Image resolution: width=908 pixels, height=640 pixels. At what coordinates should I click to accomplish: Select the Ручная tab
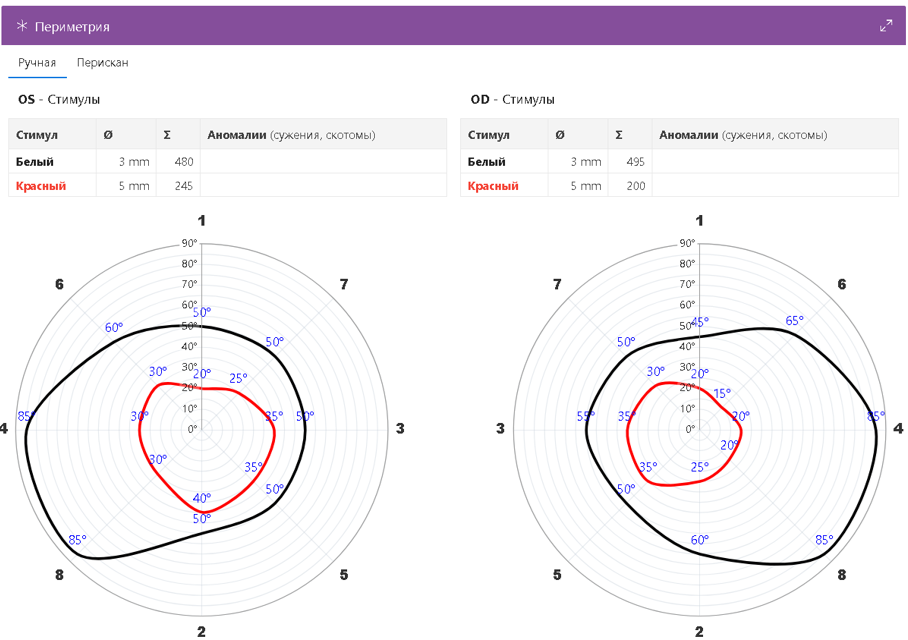(37, 62)
